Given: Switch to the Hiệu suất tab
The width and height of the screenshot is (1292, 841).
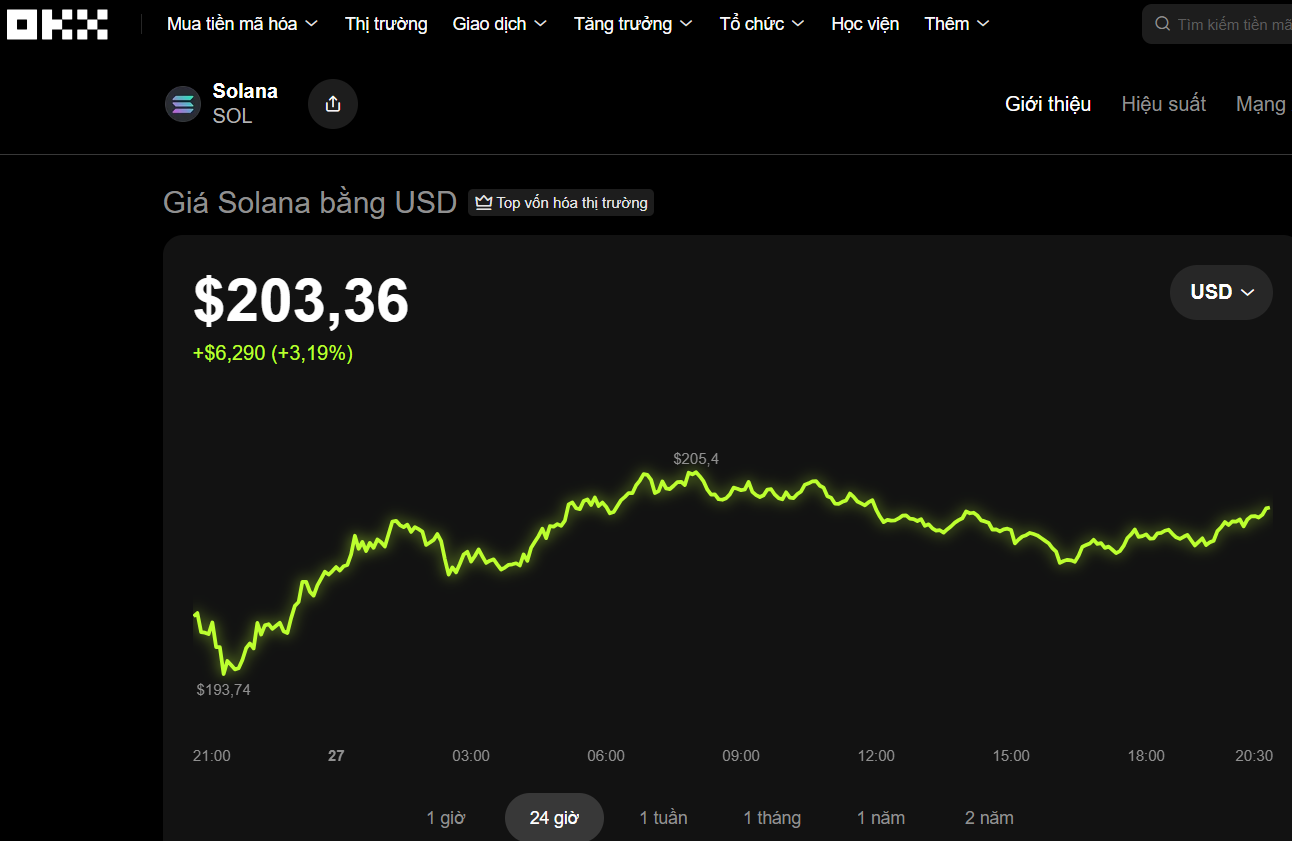Looking at the screenshot, I should click(x=1163, y=104).
